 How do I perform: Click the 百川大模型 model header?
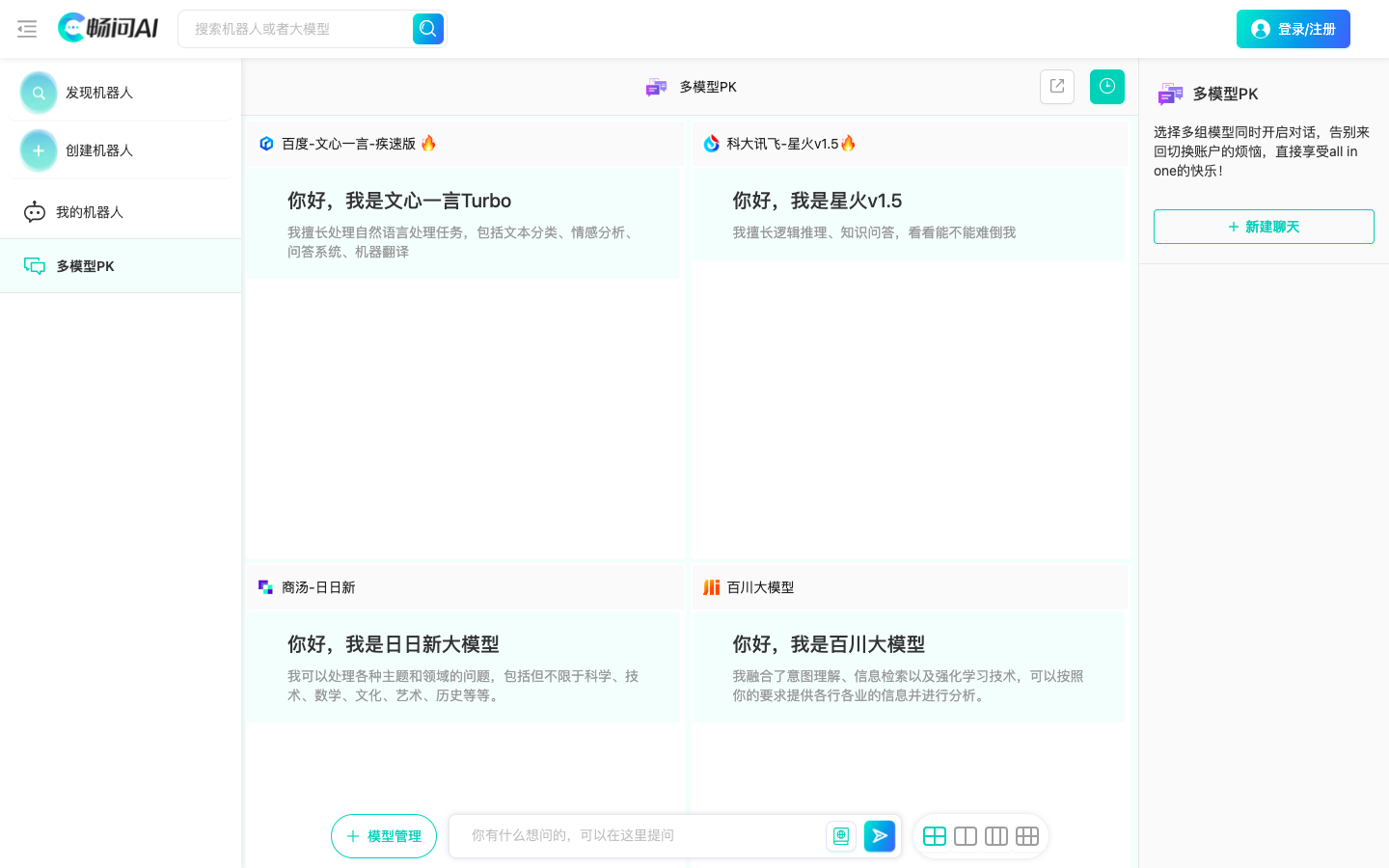(x=910, y=587)
